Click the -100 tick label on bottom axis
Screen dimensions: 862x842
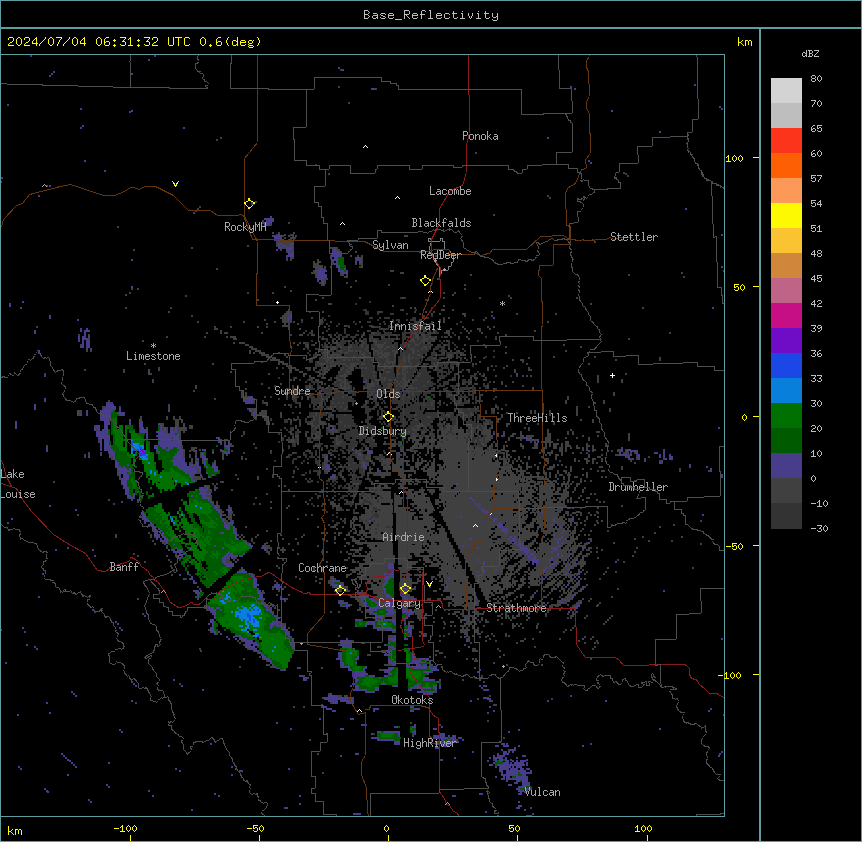click(125, 828)
